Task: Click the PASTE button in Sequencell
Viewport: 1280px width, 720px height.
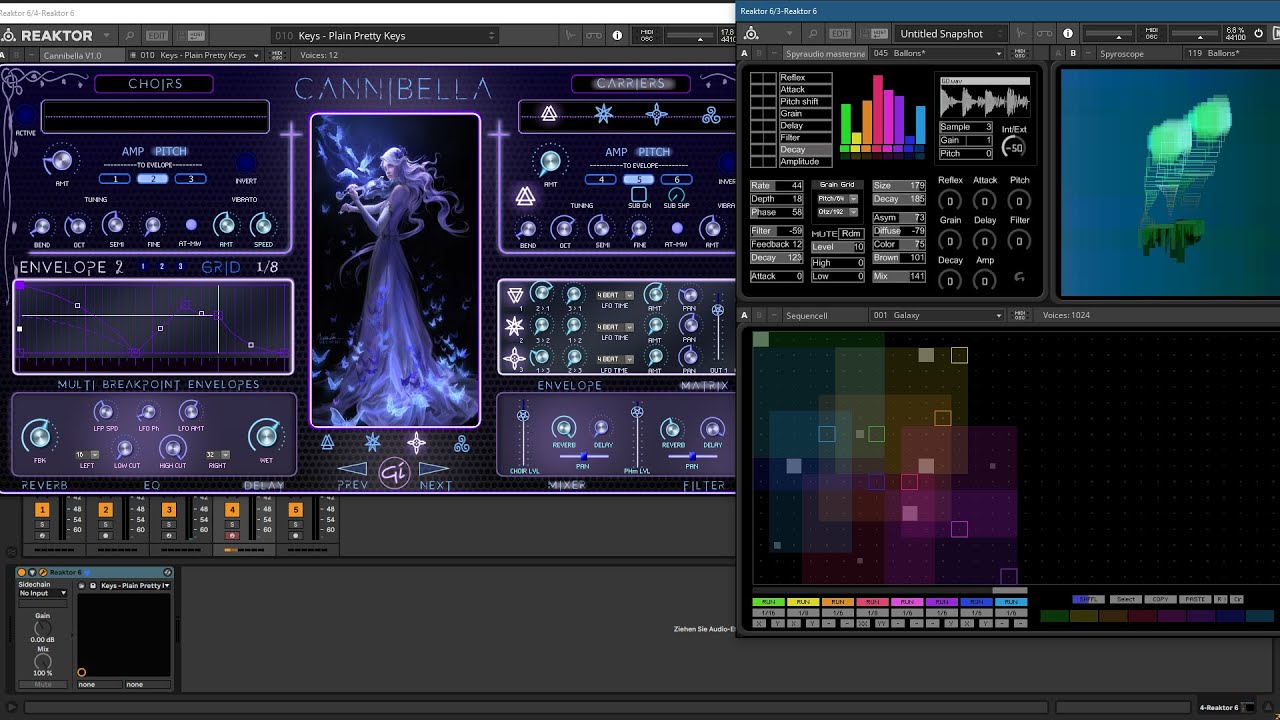Action: (x=1194, y=599)
